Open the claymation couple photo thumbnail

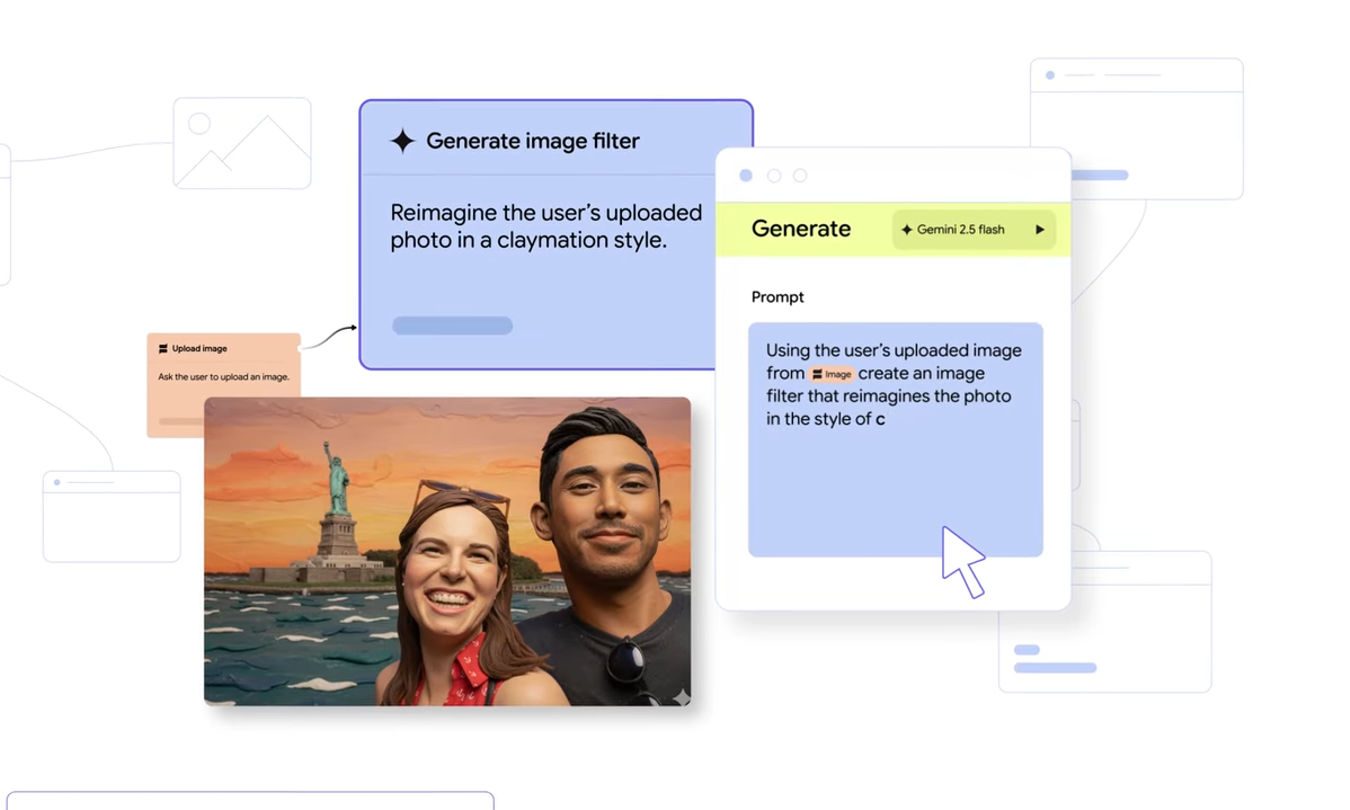click(447, 552)
